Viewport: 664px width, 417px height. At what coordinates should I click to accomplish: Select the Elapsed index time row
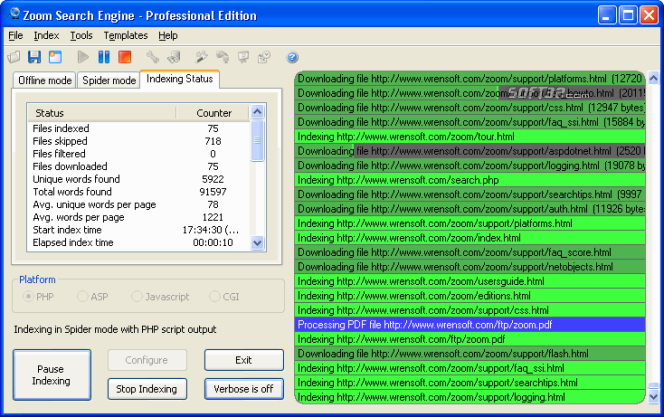click(139, 243)
